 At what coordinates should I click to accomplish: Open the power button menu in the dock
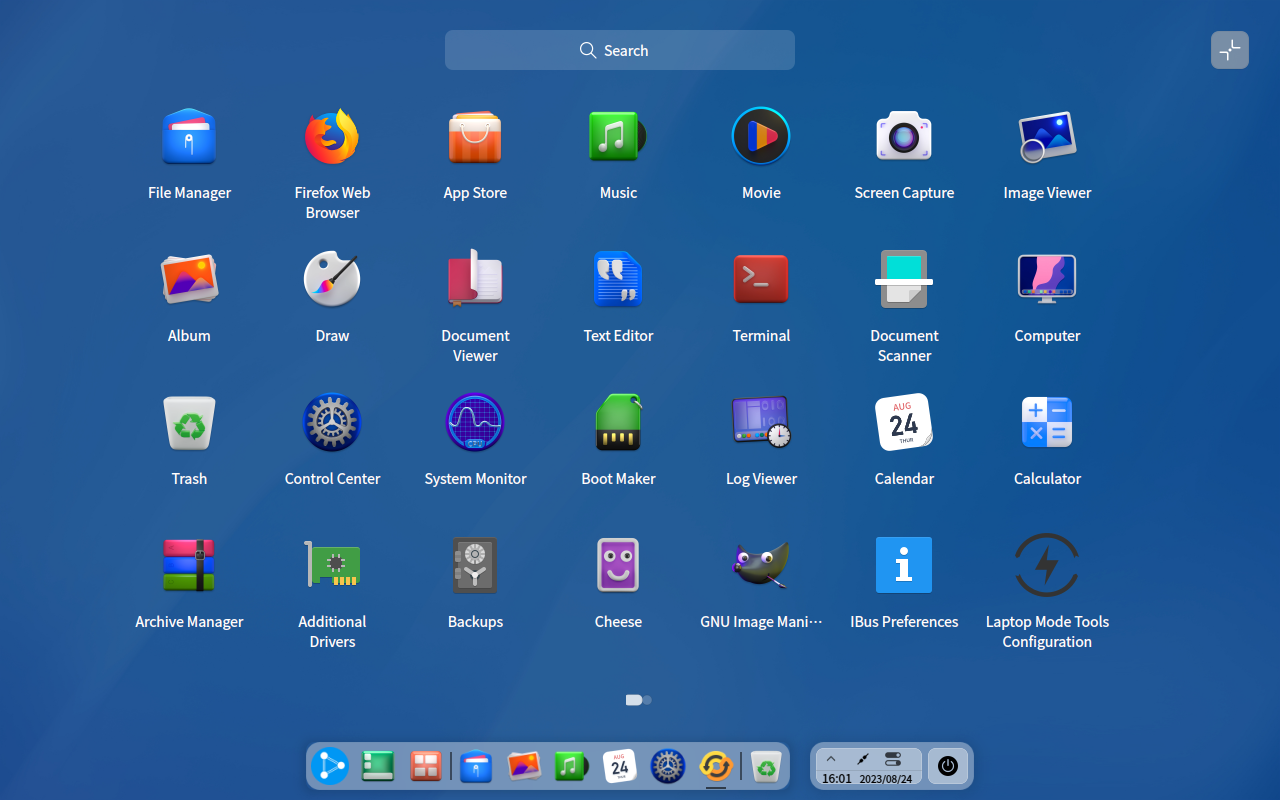tap(948, 766)
